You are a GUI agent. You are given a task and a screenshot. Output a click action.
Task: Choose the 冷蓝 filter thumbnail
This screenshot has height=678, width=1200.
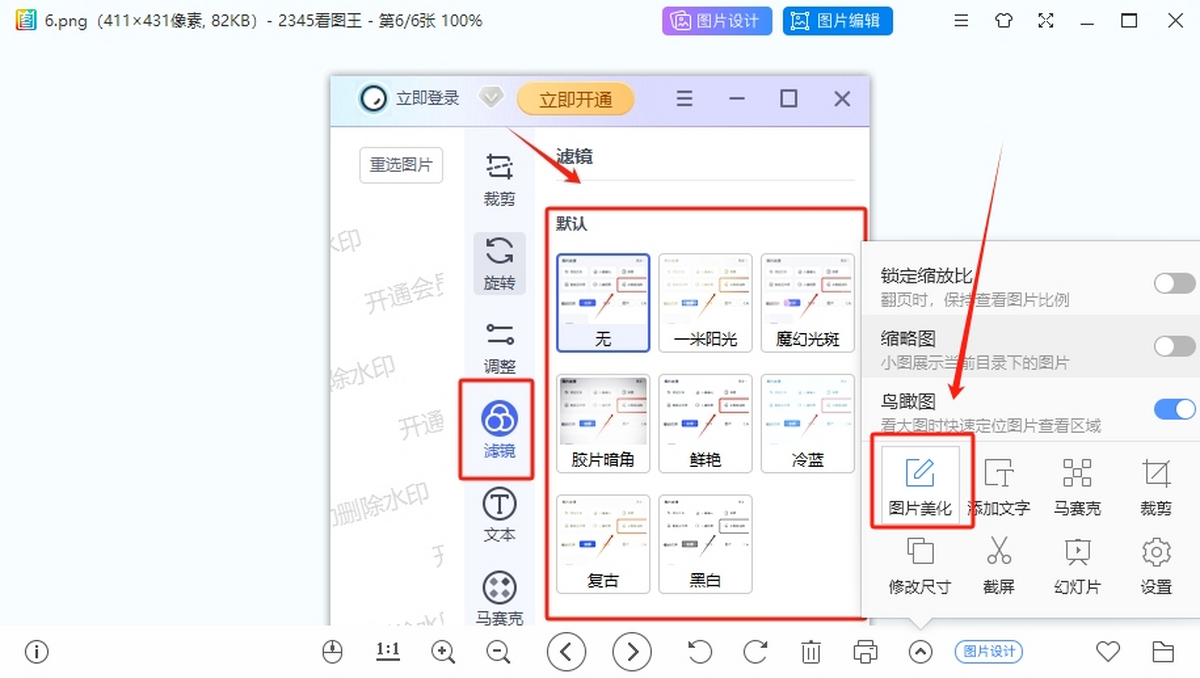click(x=808, y=424)
